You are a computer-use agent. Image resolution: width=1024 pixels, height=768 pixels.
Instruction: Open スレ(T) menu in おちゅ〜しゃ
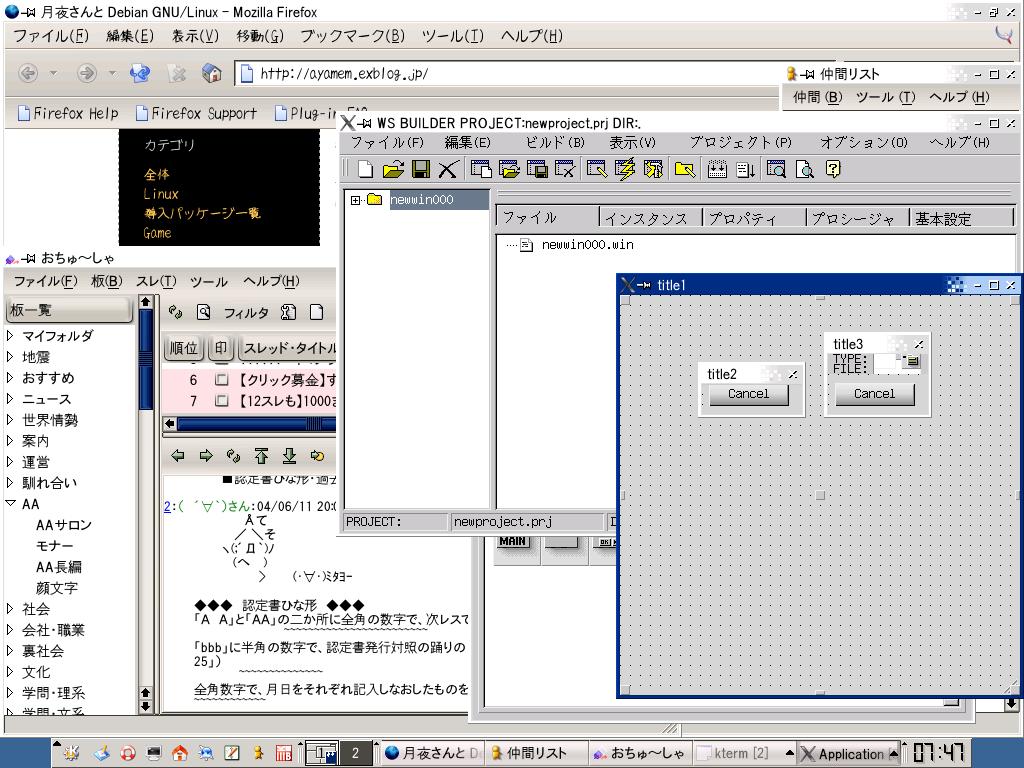pyautogui.click(x=156, y=281)
